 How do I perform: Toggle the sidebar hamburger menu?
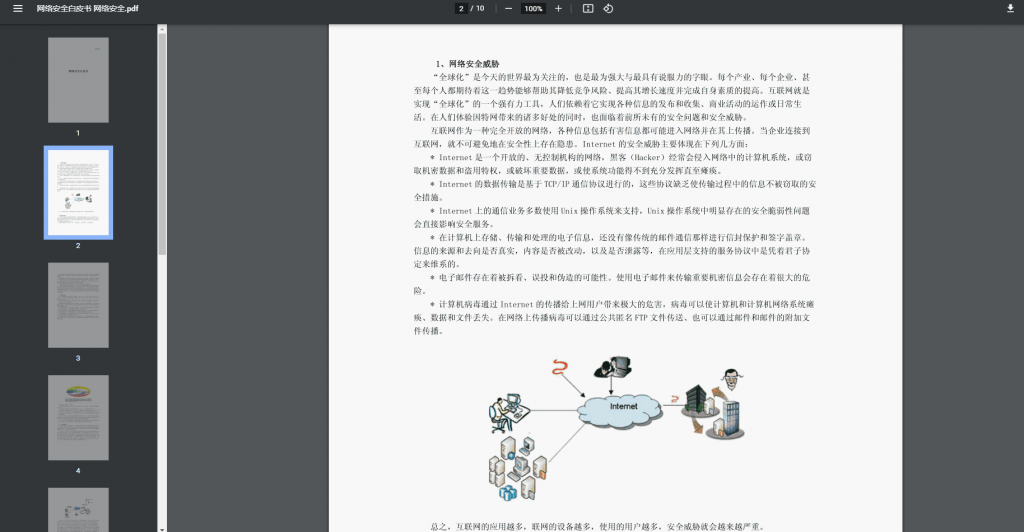click(x=18, y=8)
